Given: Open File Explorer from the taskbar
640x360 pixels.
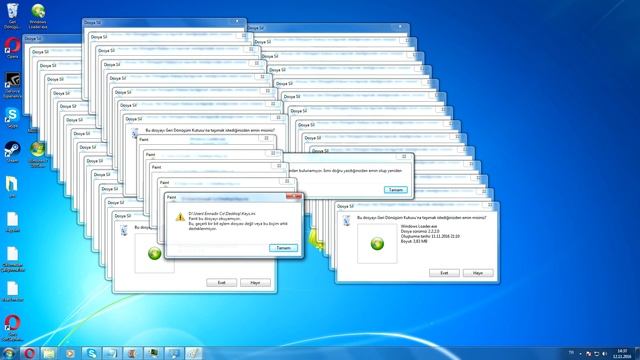Looking at the screenshot, I should [49, 353].
